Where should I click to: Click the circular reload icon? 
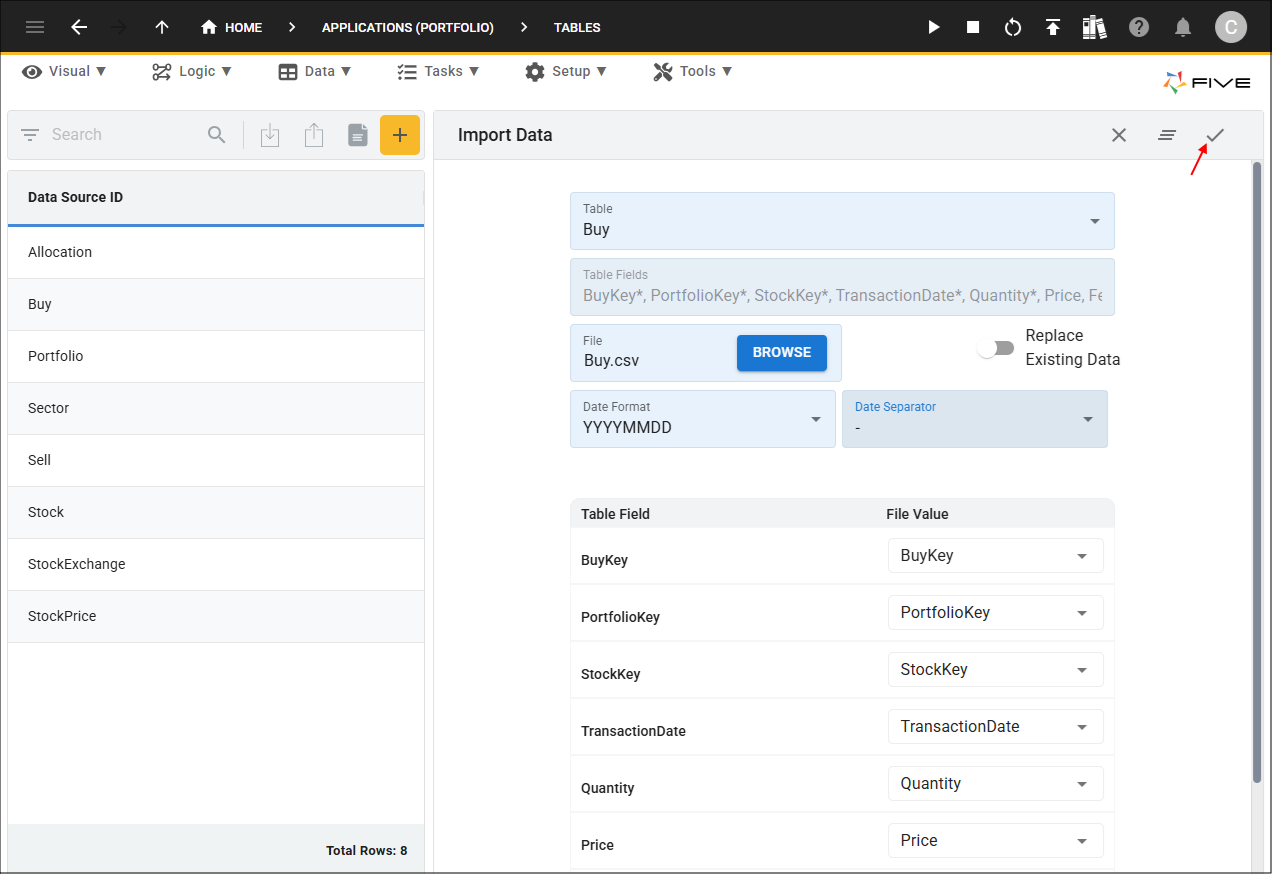point(1013,27)
